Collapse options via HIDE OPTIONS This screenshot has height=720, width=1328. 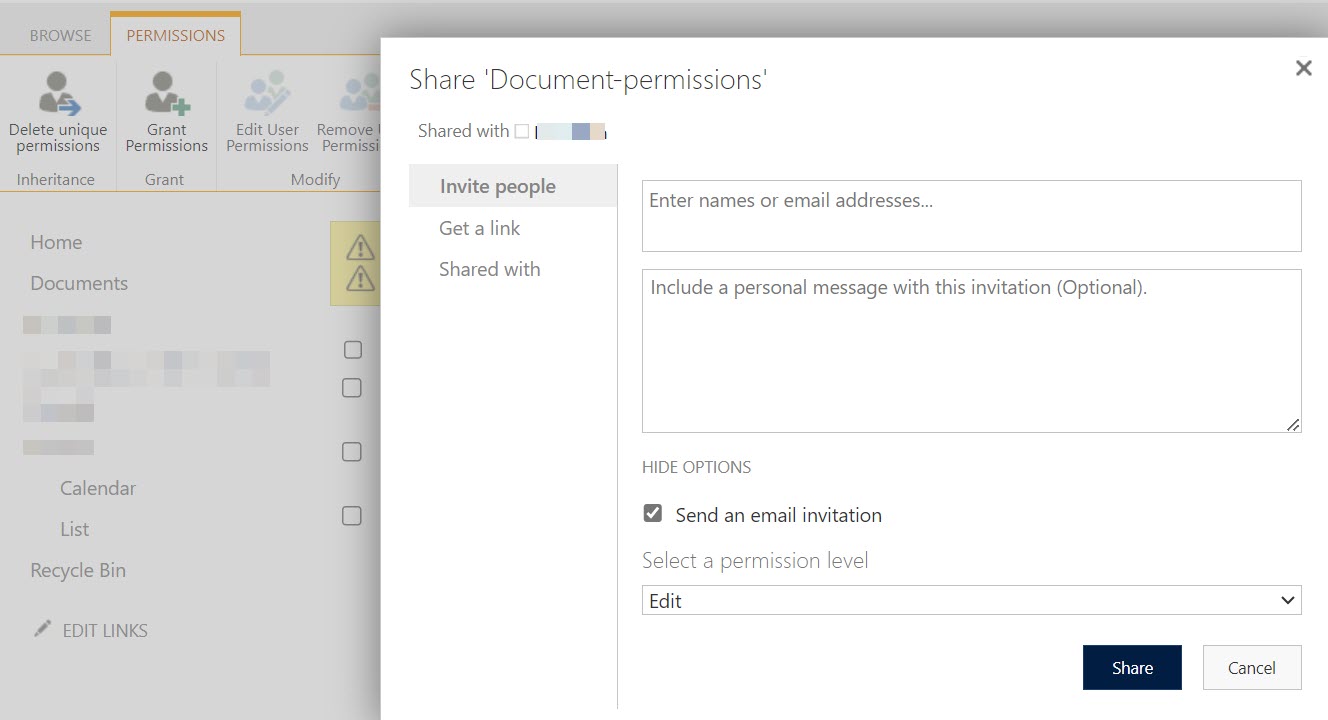(696, 467)
